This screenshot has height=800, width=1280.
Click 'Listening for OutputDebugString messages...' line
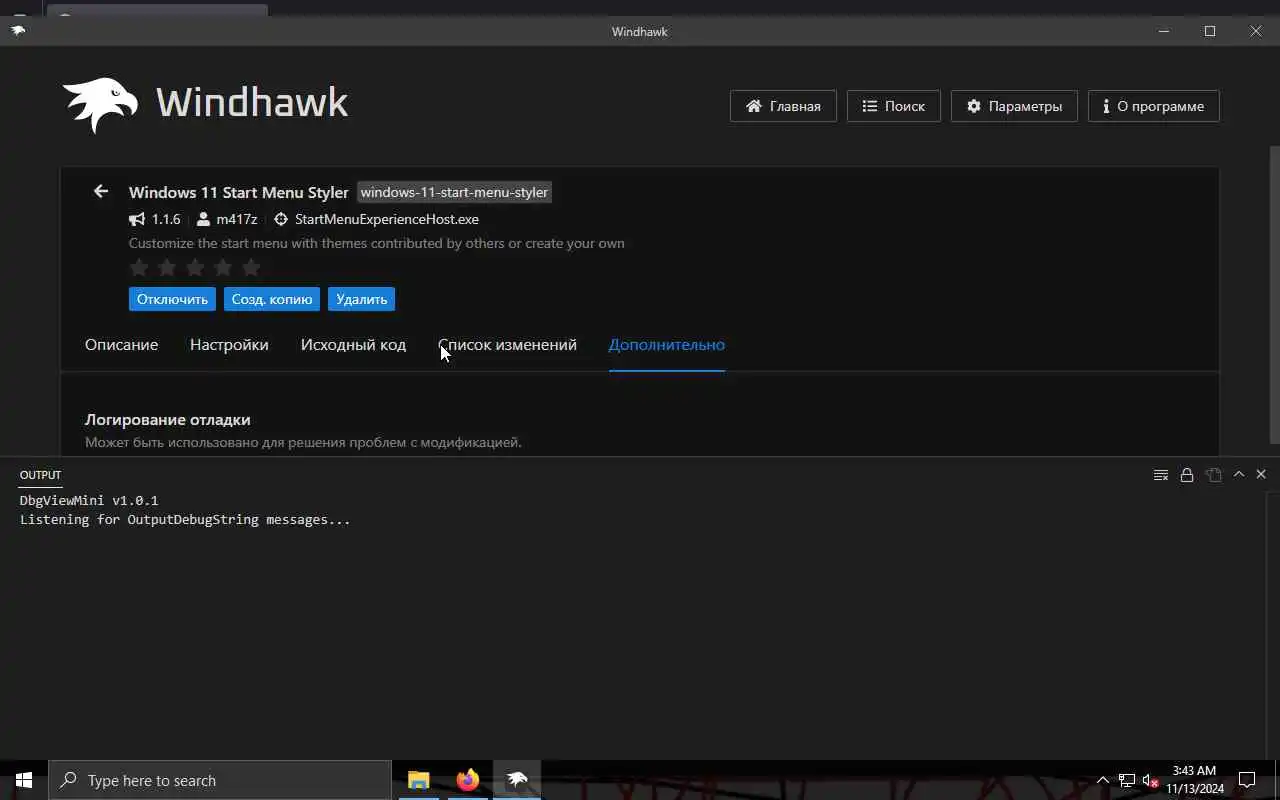coord(185,520)
